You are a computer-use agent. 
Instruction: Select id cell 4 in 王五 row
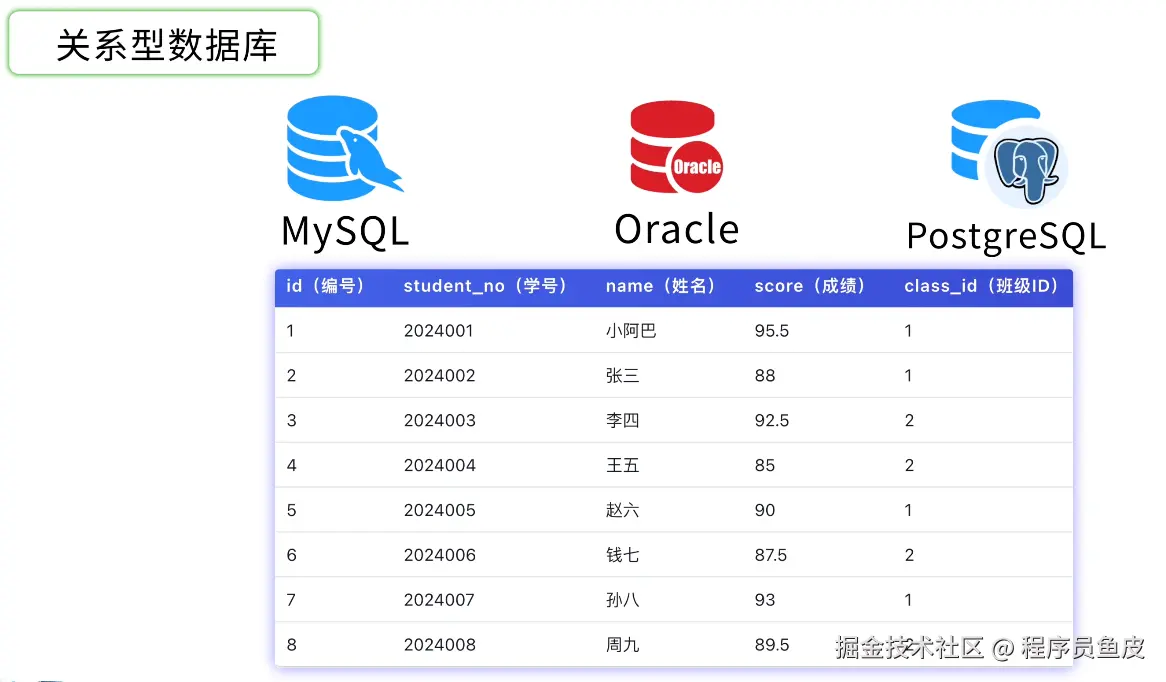[x=292, y=466]
